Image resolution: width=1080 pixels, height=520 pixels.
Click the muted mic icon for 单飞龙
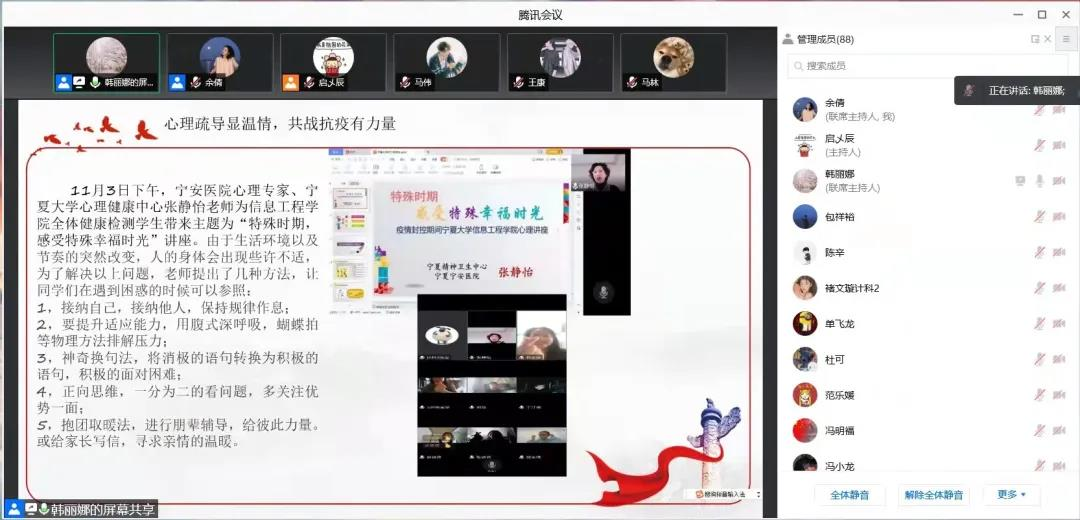coord(1040,324)
